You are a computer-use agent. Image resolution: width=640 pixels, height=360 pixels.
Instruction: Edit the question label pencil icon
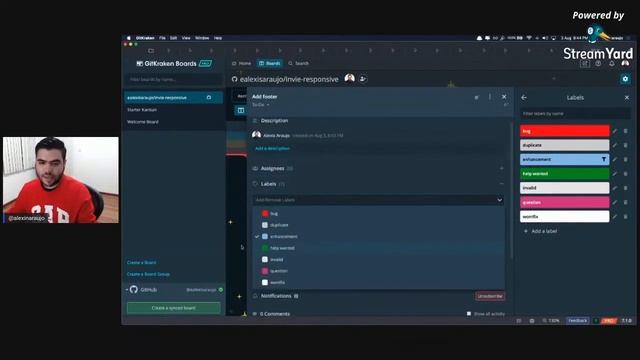615,202
